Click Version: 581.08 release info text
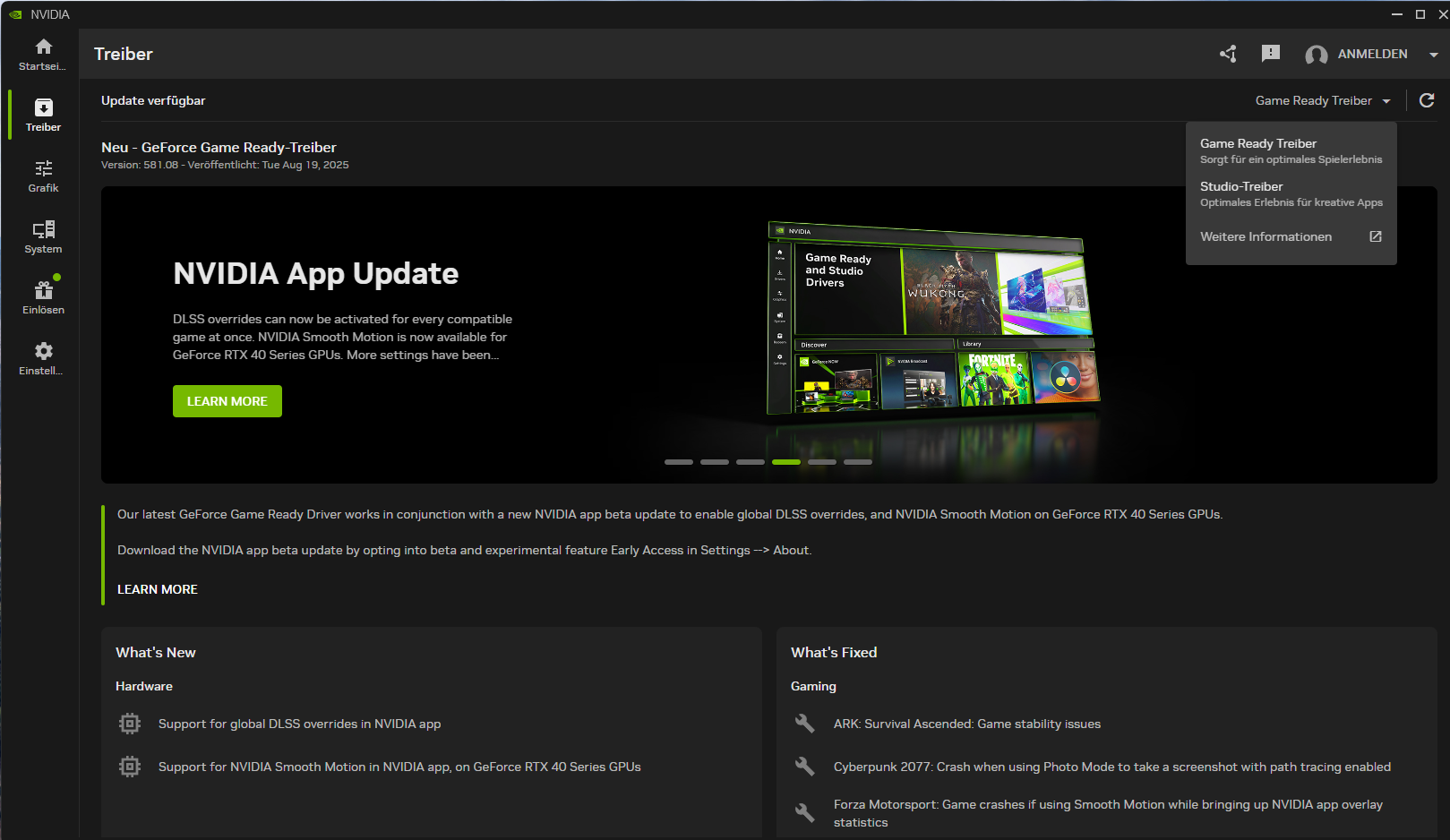Image resolution: width=1450 pixels, height=840 pixels. click(225, 165)
